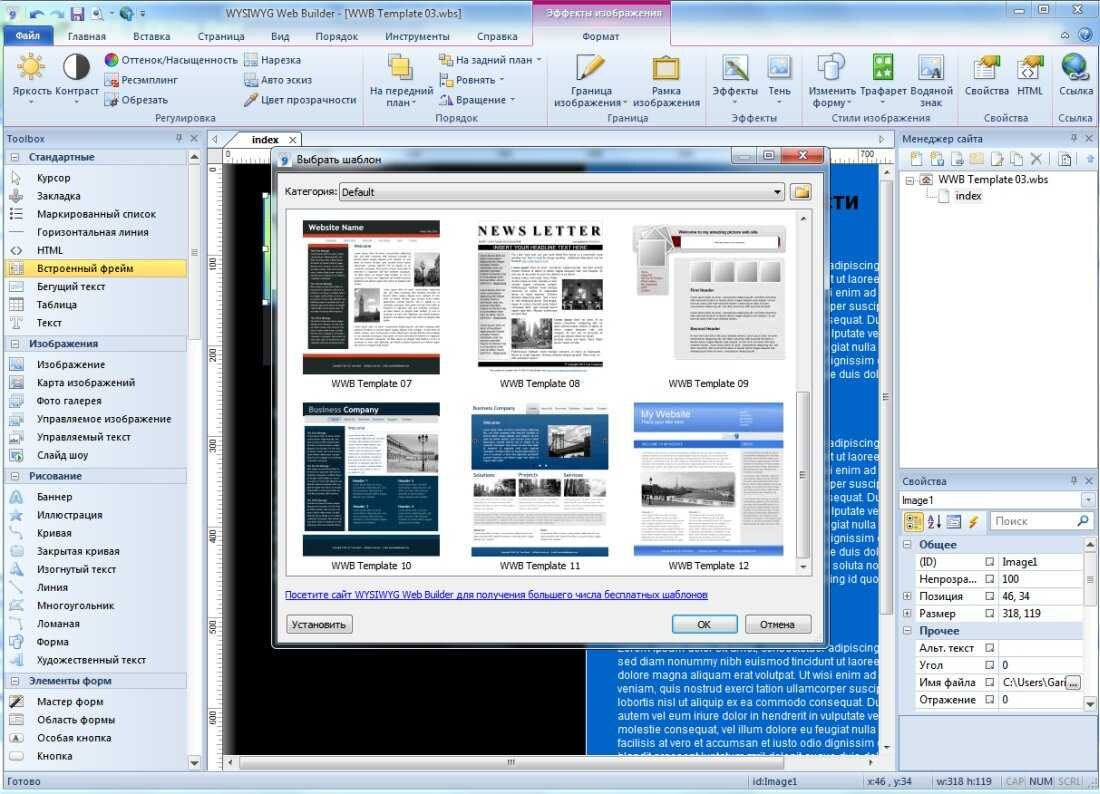1100x794 pixels.
Task: Show events lightning icon in properties
Action: point(973,521)
